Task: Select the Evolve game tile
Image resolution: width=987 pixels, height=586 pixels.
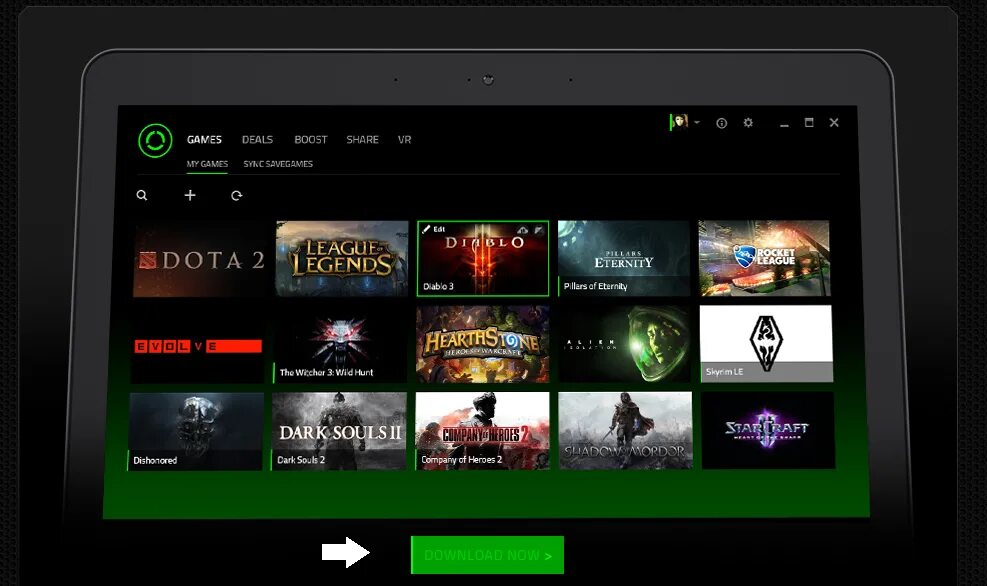Action: 198,346
